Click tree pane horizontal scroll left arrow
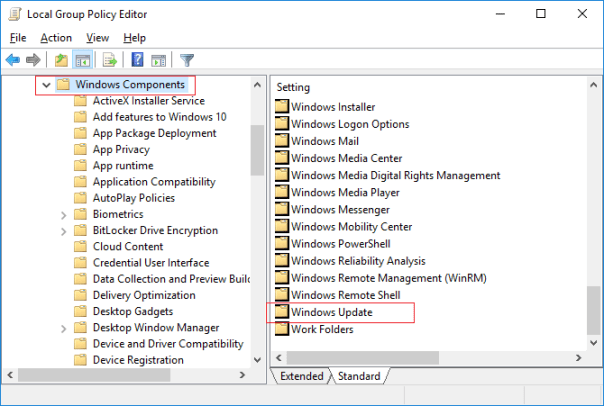This screenshot has height=406, width=604. click(10, 375)
